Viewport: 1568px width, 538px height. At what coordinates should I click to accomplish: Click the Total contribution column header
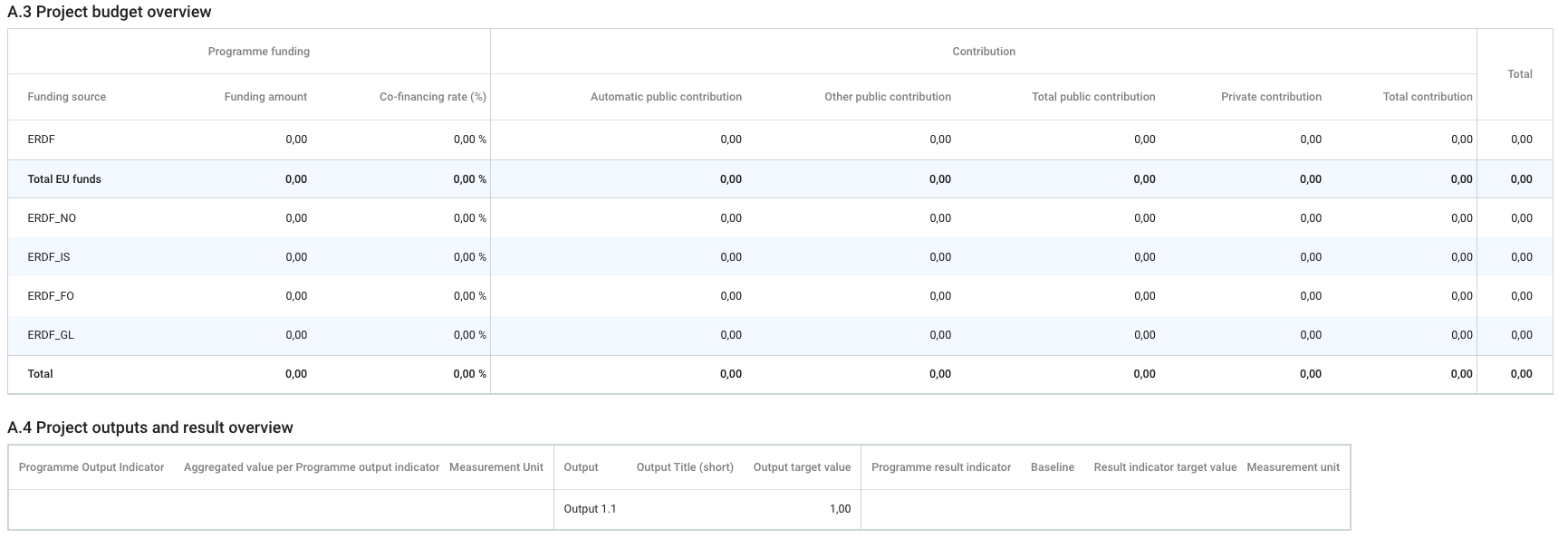click(x=1427, y=97)
